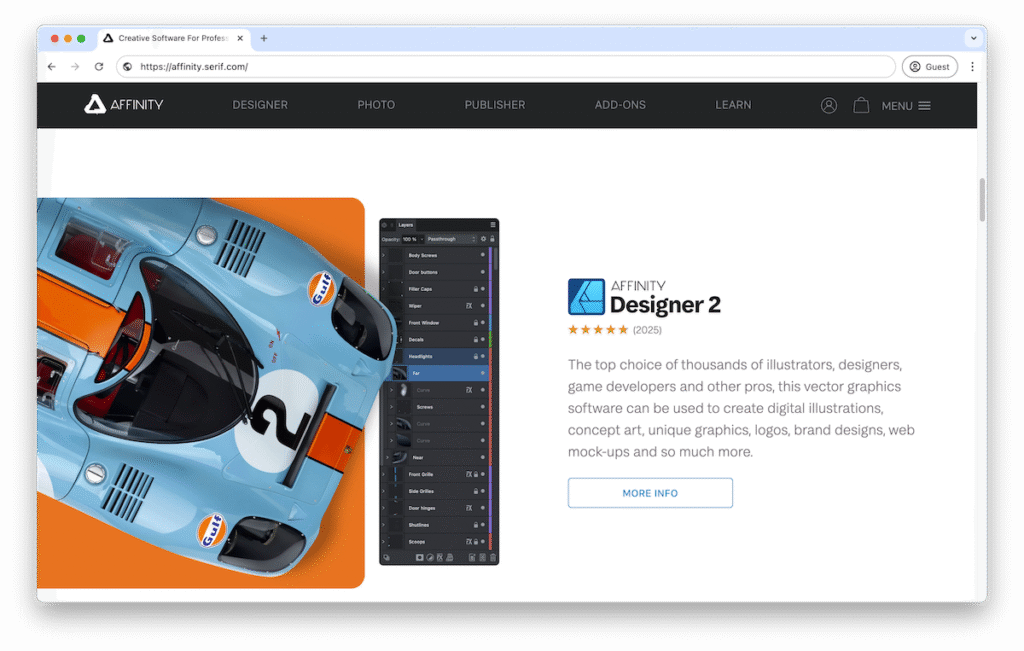Open the PUBLISHER navigation item

[495, 104]
